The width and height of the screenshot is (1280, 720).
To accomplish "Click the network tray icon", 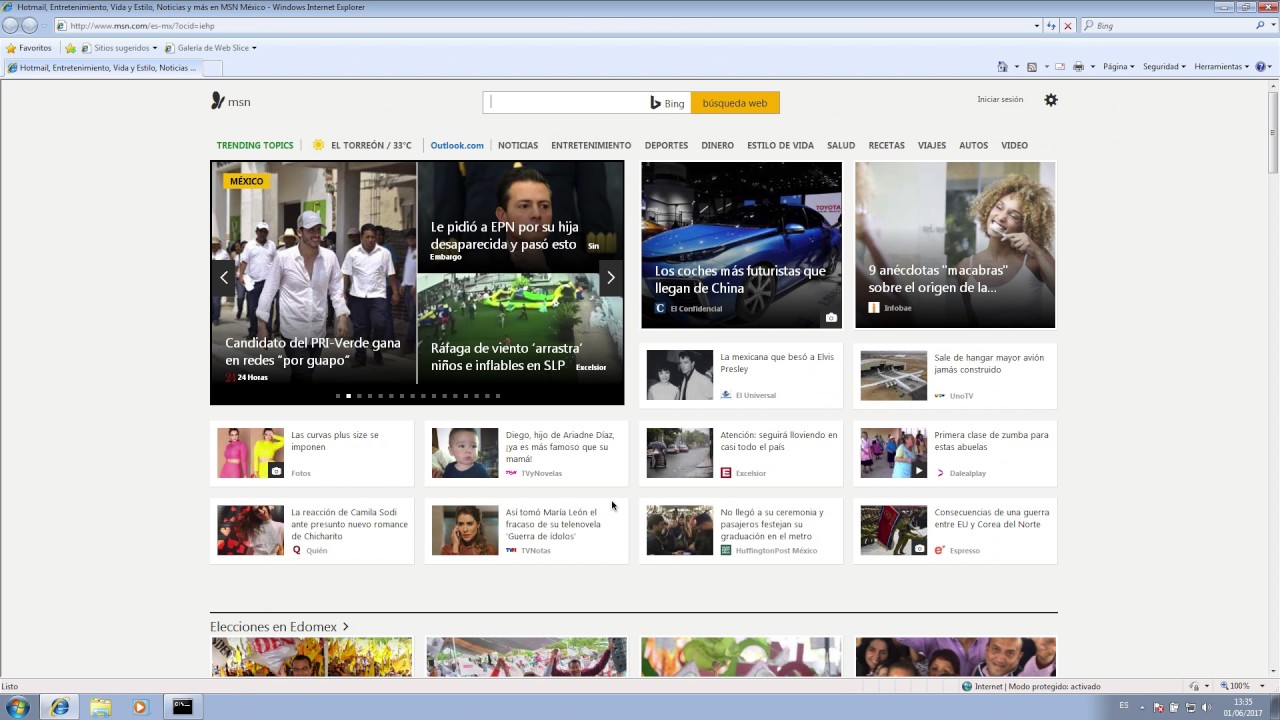I will click(x=1190, y=707).
